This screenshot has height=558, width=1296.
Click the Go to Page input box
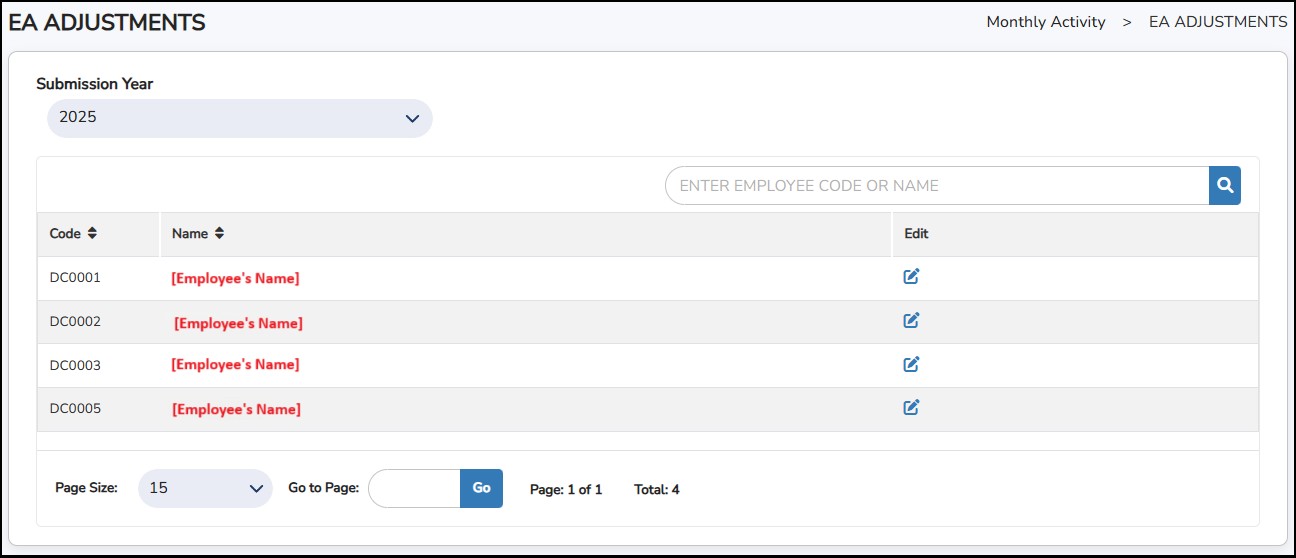point(414,489)
